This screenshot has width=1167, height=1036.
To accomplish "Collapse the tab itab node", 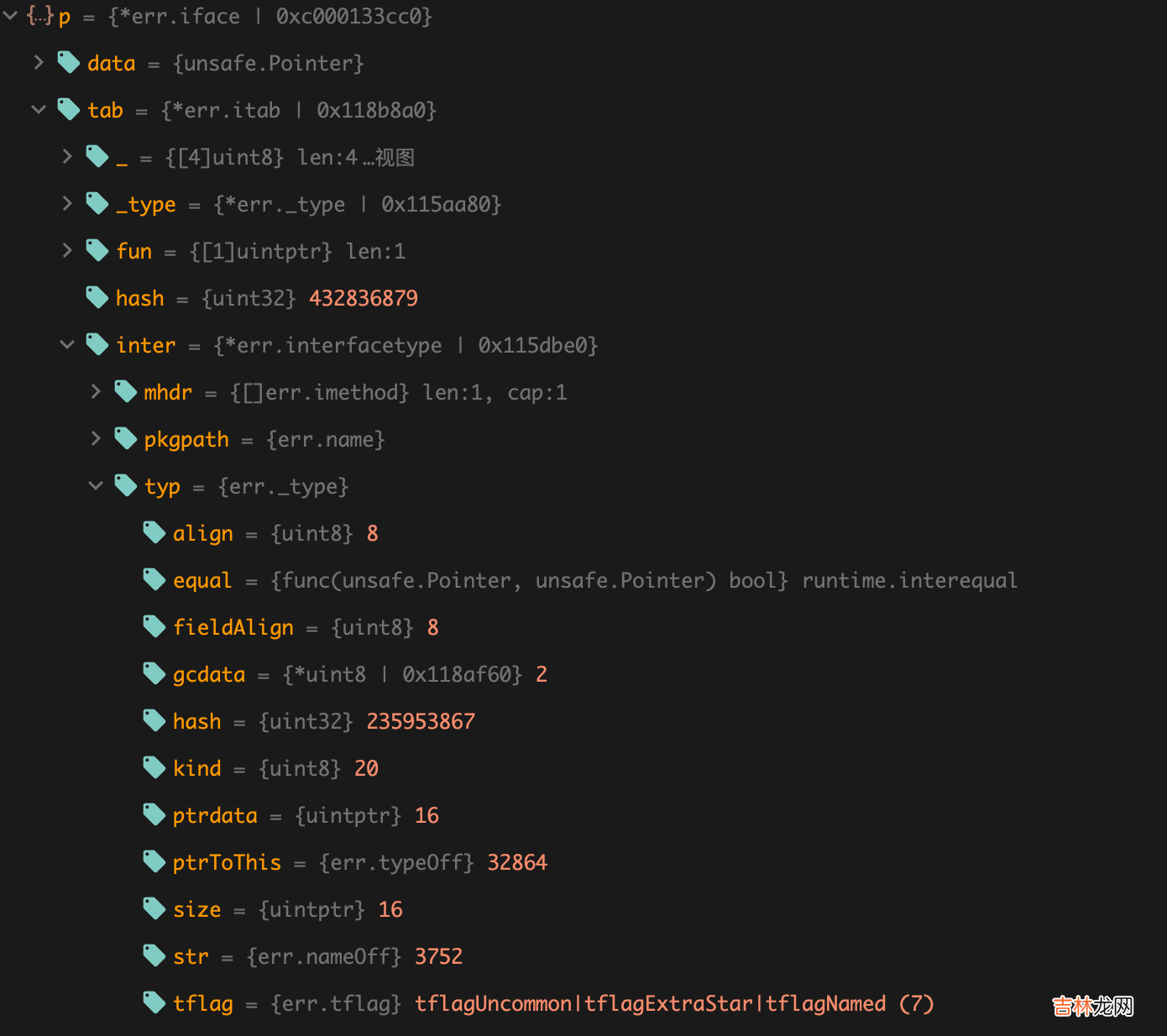I will tap(39, 109).
